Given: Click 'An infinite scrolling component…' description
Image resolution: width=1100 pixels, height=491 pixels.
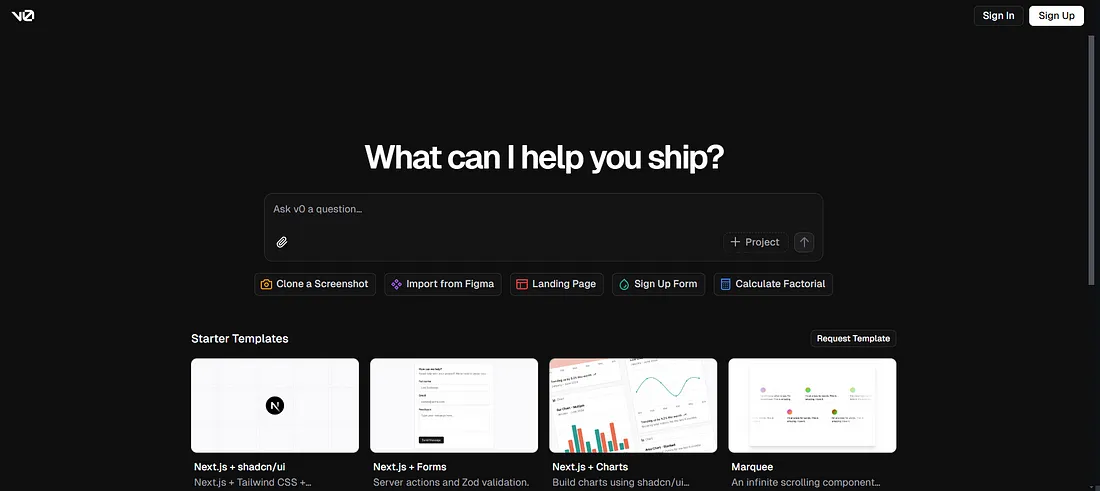Looking at the screenshot, I should pos(805,483).
